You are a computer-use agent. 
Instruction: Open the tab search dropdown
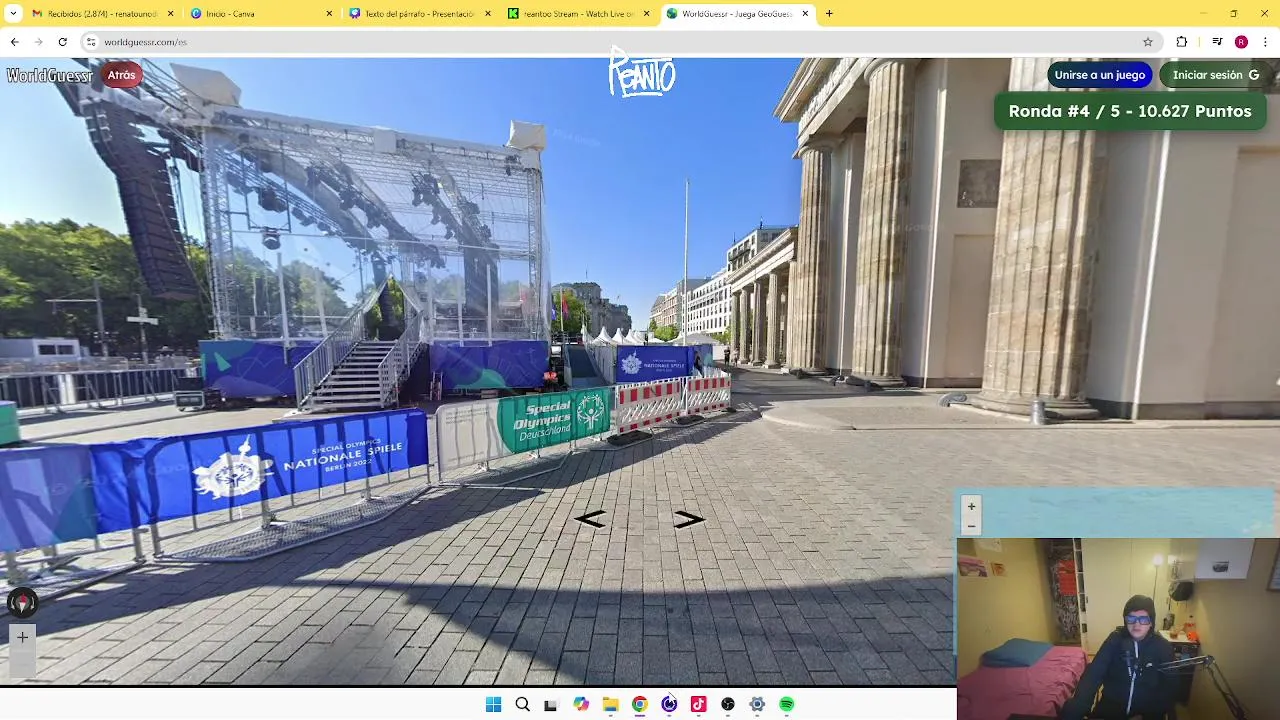[x=13, y=14]
